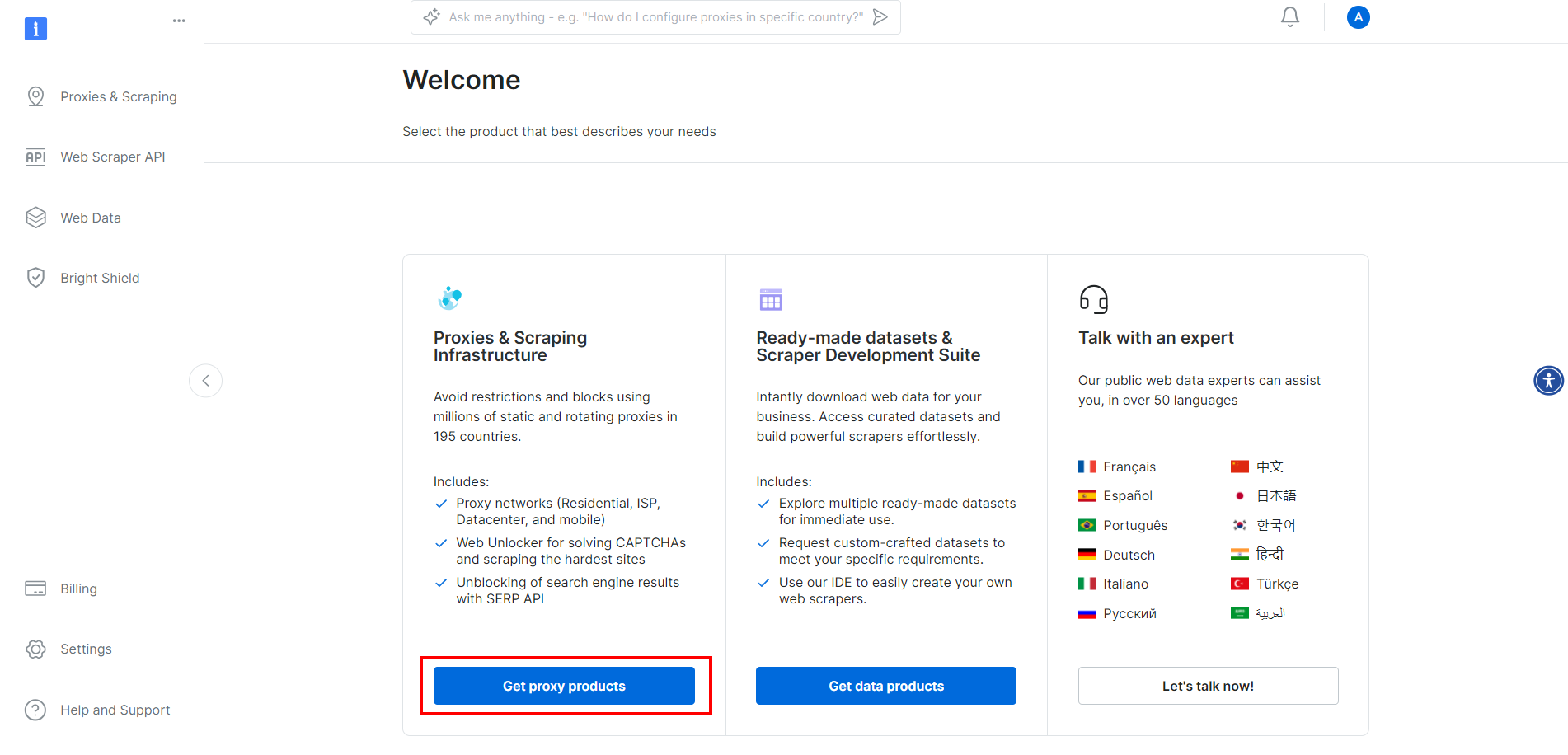
Task: Open the Billing card icon
Action: pos(35,589)
